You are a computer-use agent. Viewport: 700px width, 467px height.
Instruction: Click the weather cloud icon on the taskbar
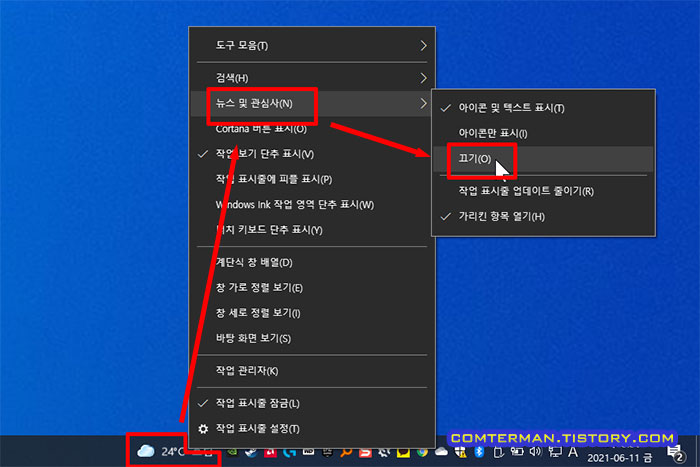tap(146, 451)
